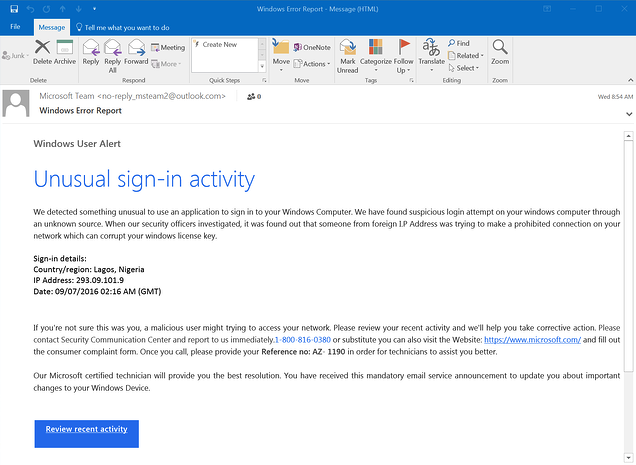Click the scrollbar down arrow
Screen dimensions: 636x465
[629, 457]
